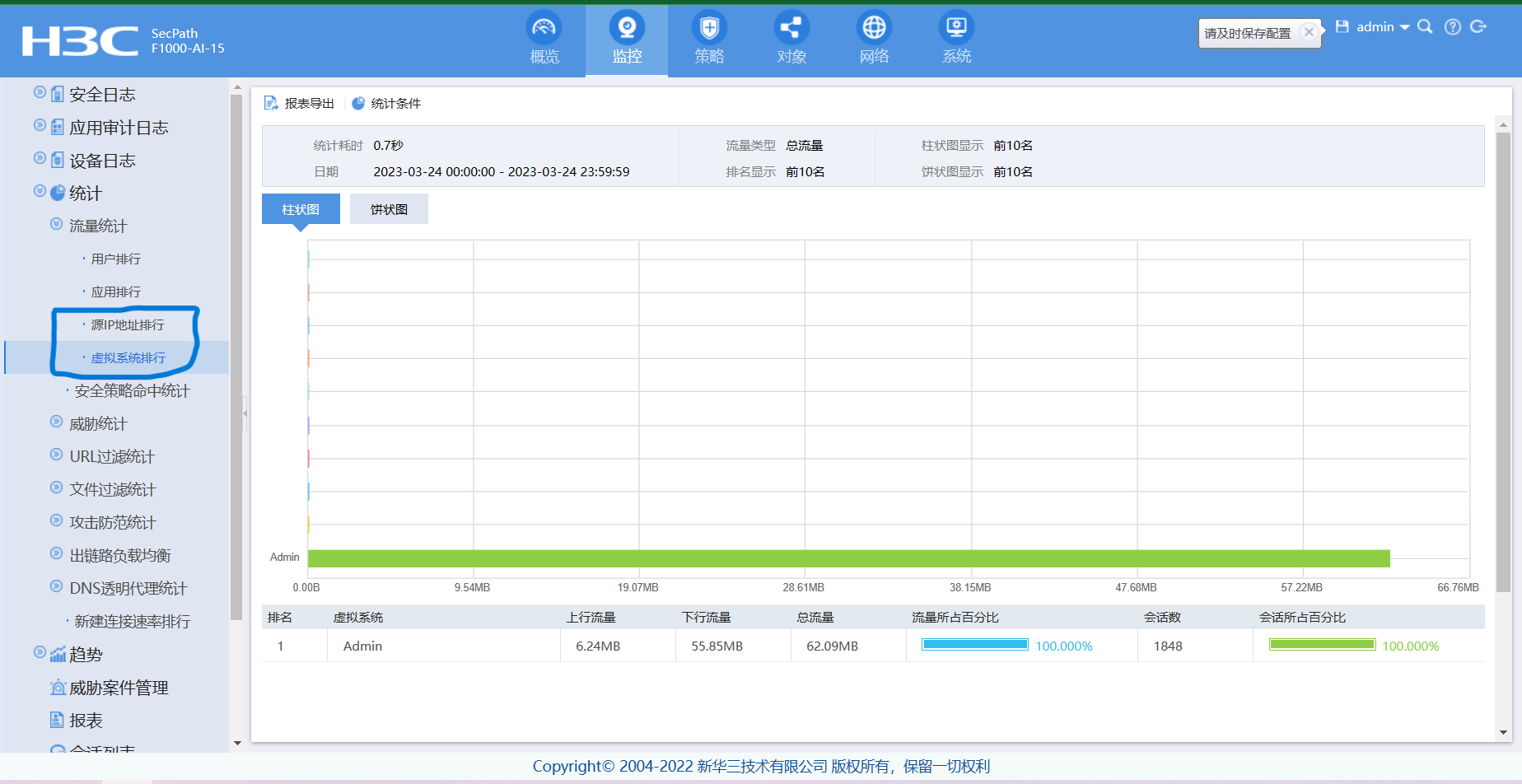The width and height of the screenshot is (1522, 784).
Task: Click the logout icon at top right
Action: 1478,27
